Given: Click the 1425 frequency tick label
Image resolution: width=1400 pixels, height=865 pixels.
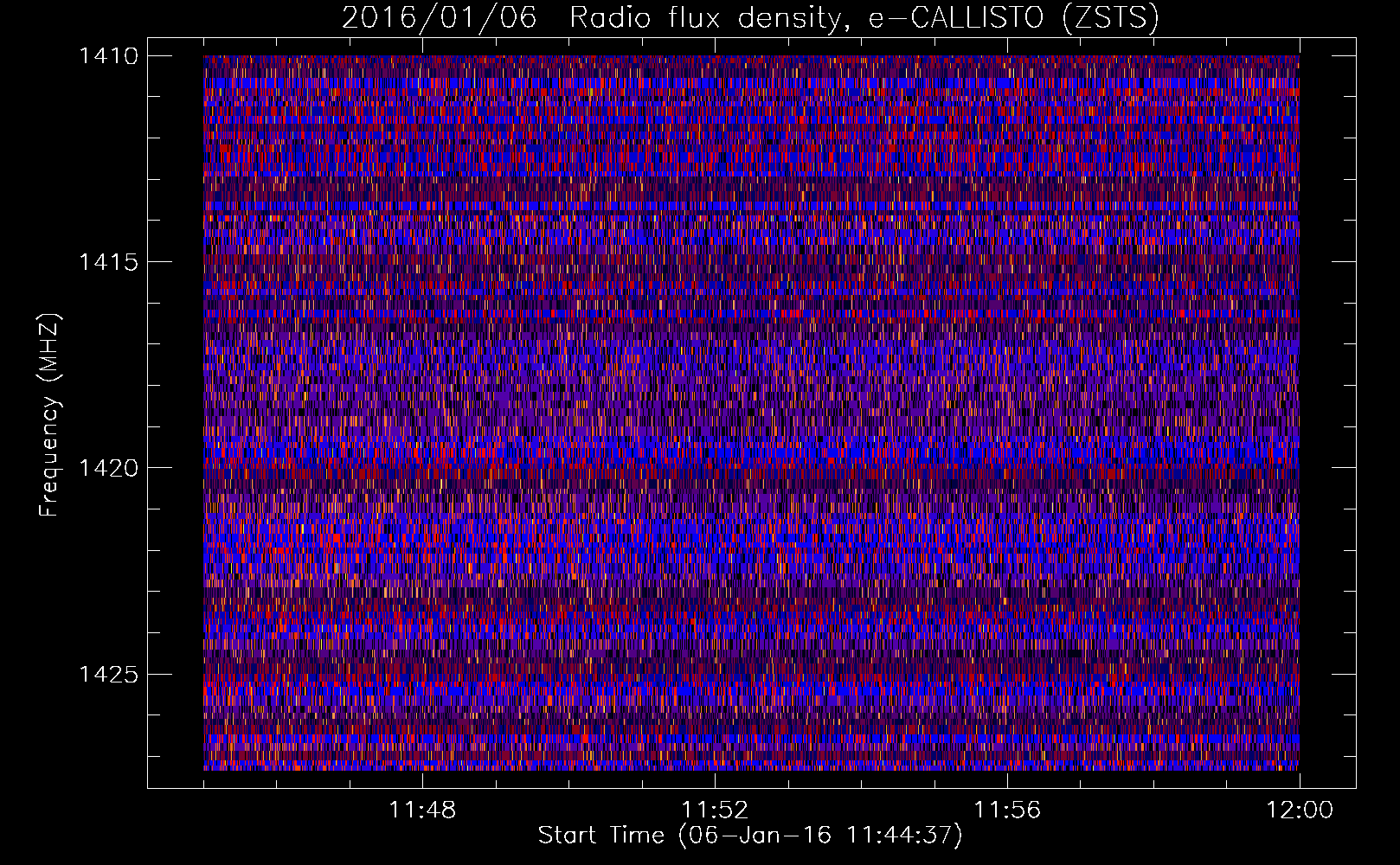Looking at the screenshot, I should 108,674.
